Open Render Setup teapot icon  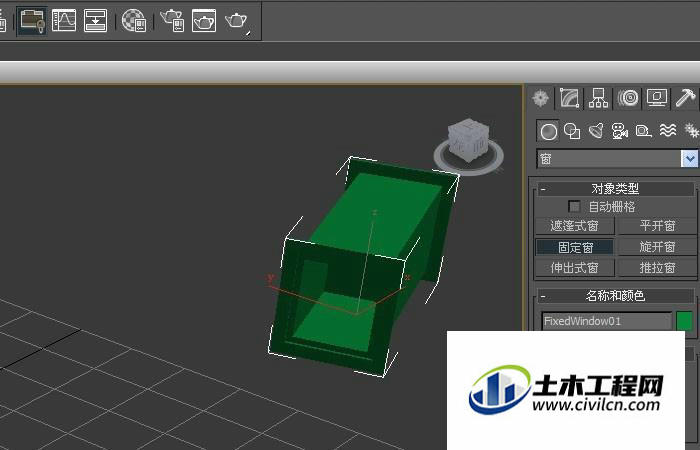[172, 20]
